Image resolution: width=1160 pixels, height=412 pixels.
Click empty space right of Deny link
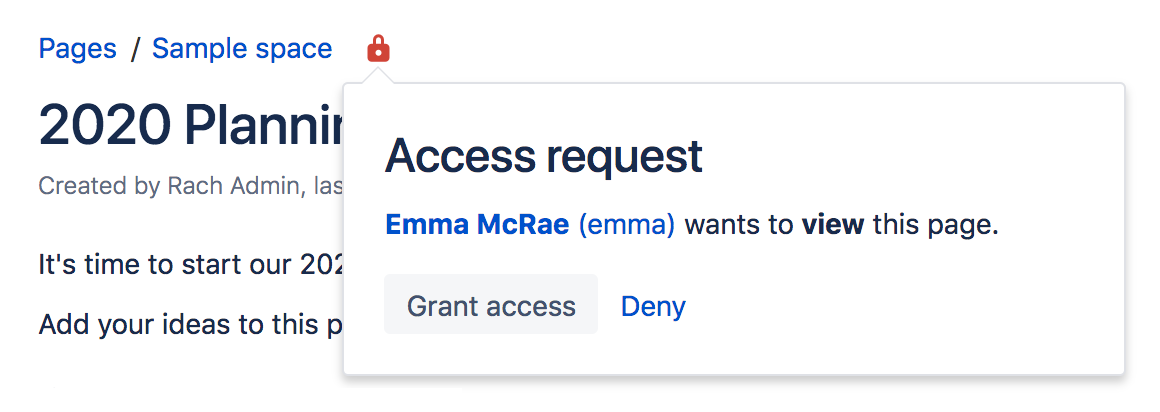[900, 305]
